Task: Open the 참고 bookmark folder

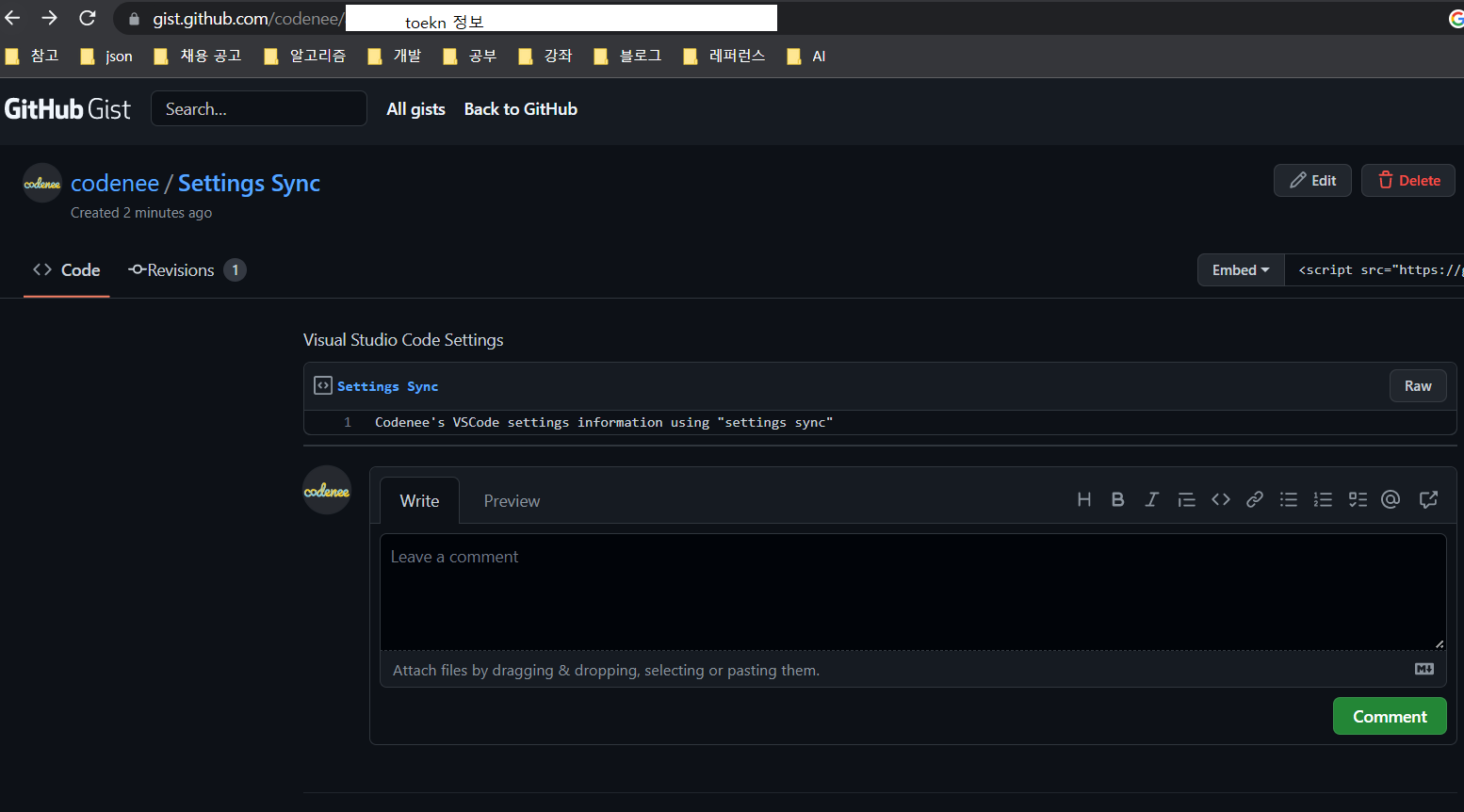Action: [x=32, y=57]
